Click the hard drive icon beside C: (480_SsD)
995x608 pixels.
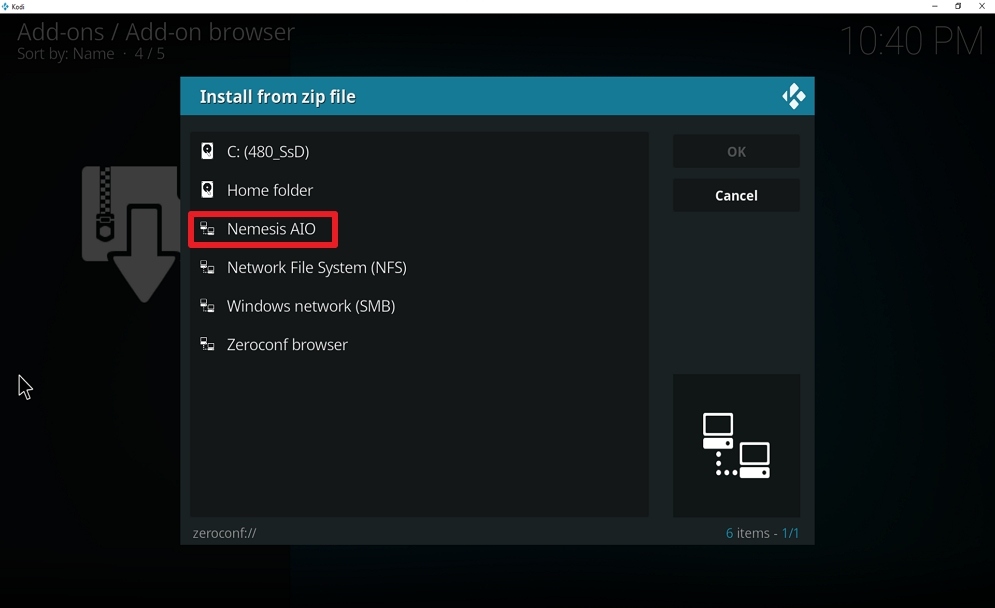point(207,151)
